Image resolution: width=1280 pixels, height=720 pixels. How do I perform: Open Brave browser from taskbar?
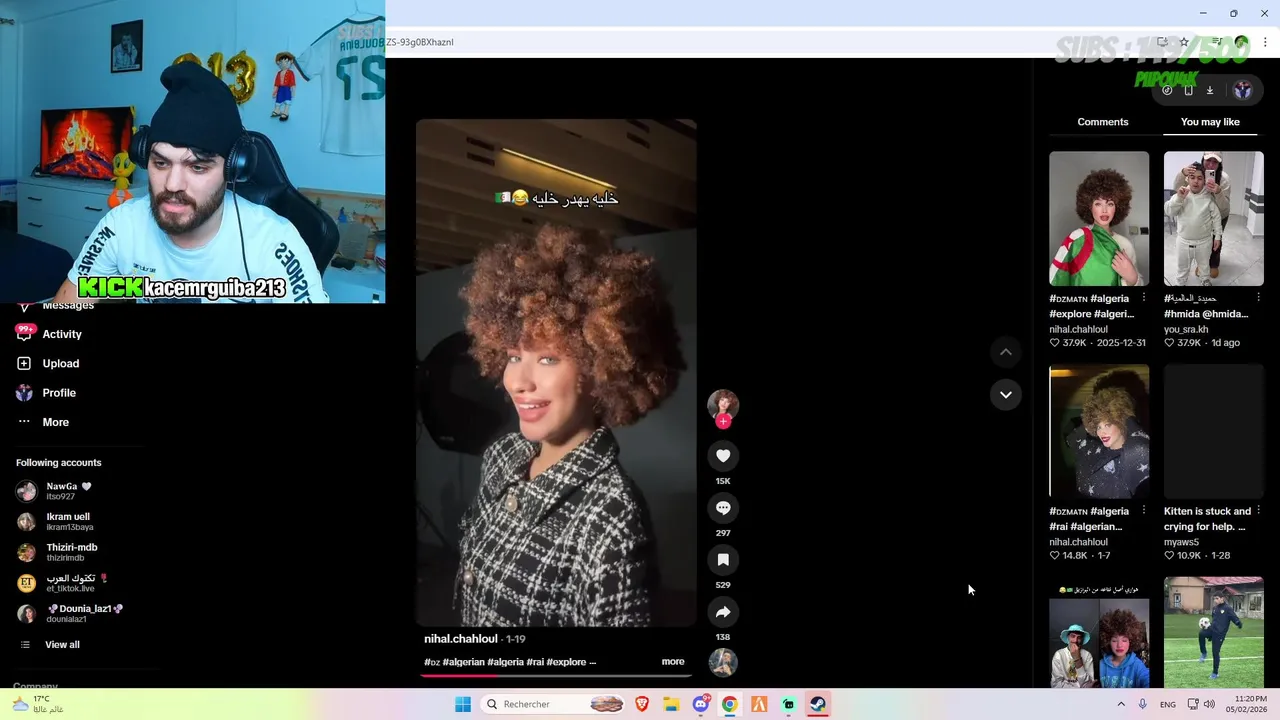642,704
